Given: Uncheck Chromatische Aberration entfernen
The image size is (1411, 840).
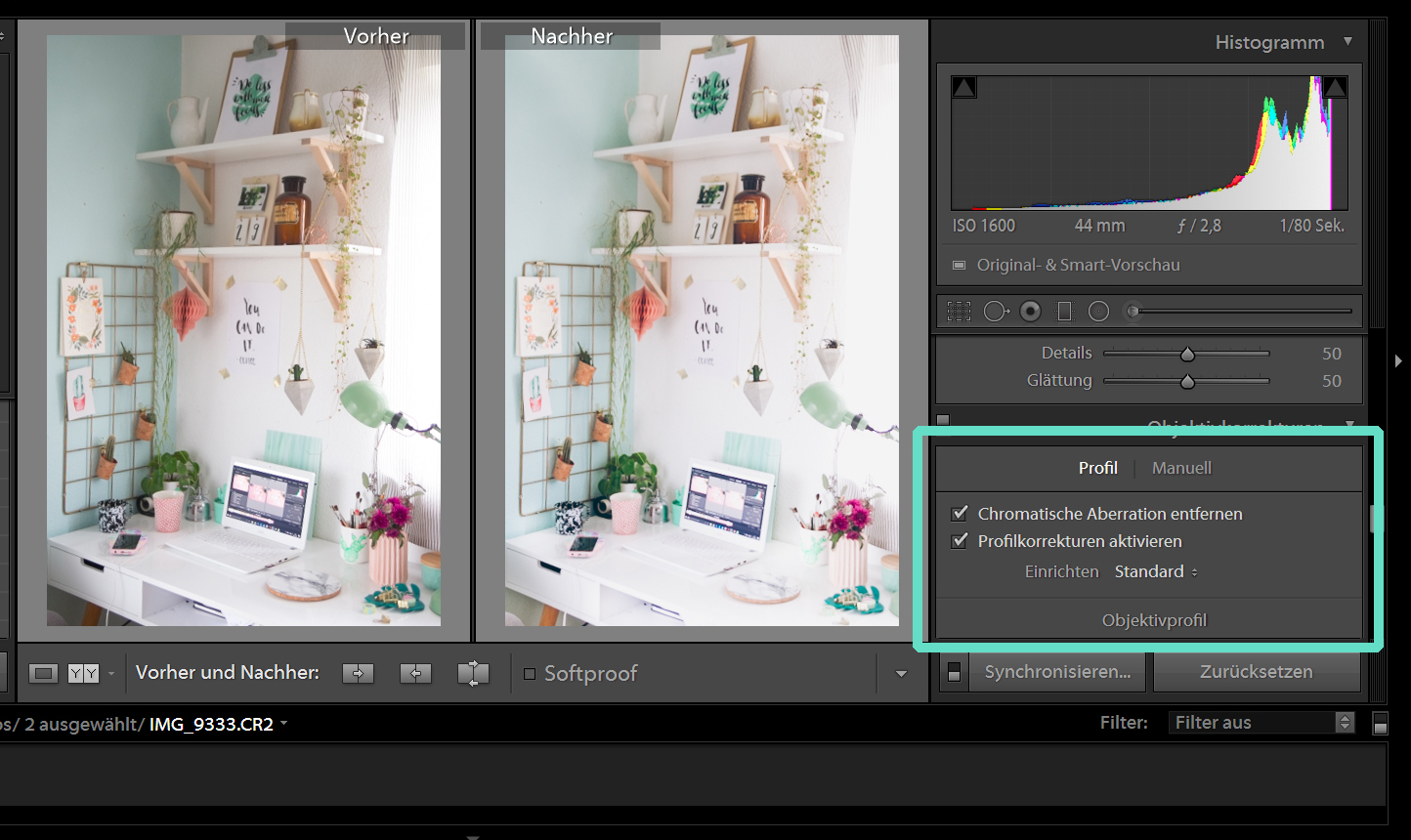Looking at the screenshot, I should (960, 514).
